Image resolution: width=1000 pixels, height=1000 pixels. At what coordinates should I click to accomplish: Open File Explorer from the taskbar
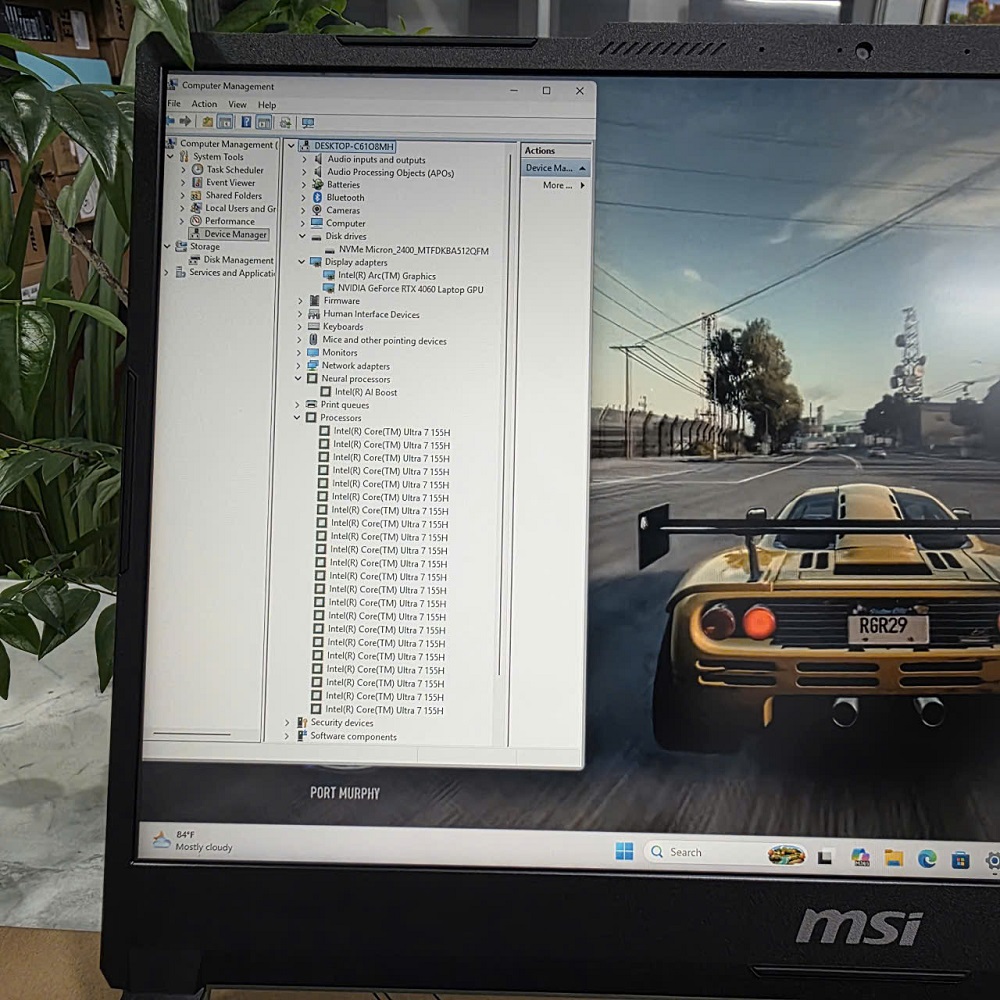[893, 858]
